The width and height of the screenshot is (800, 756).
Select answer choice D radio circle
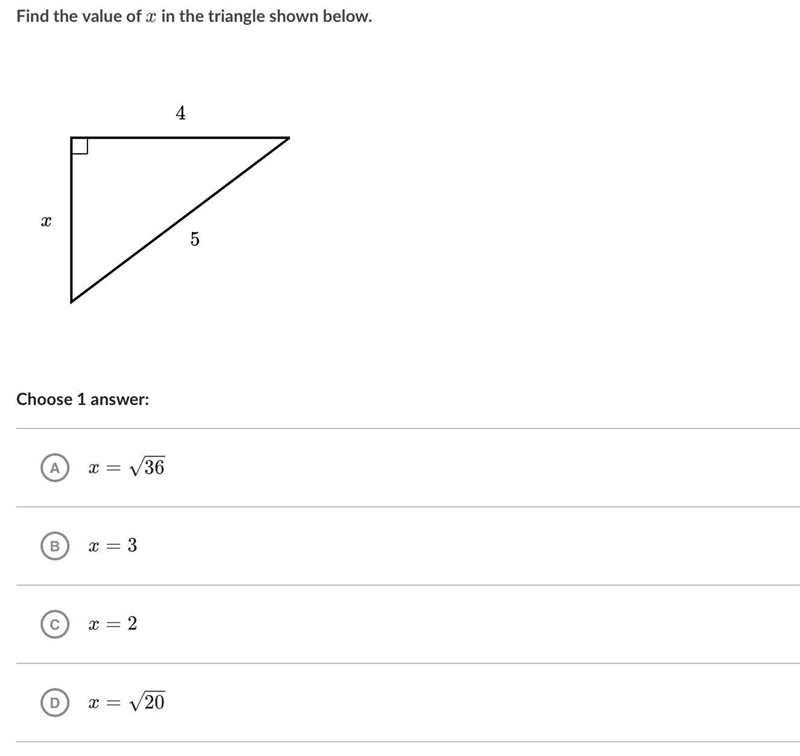(55, 702)
